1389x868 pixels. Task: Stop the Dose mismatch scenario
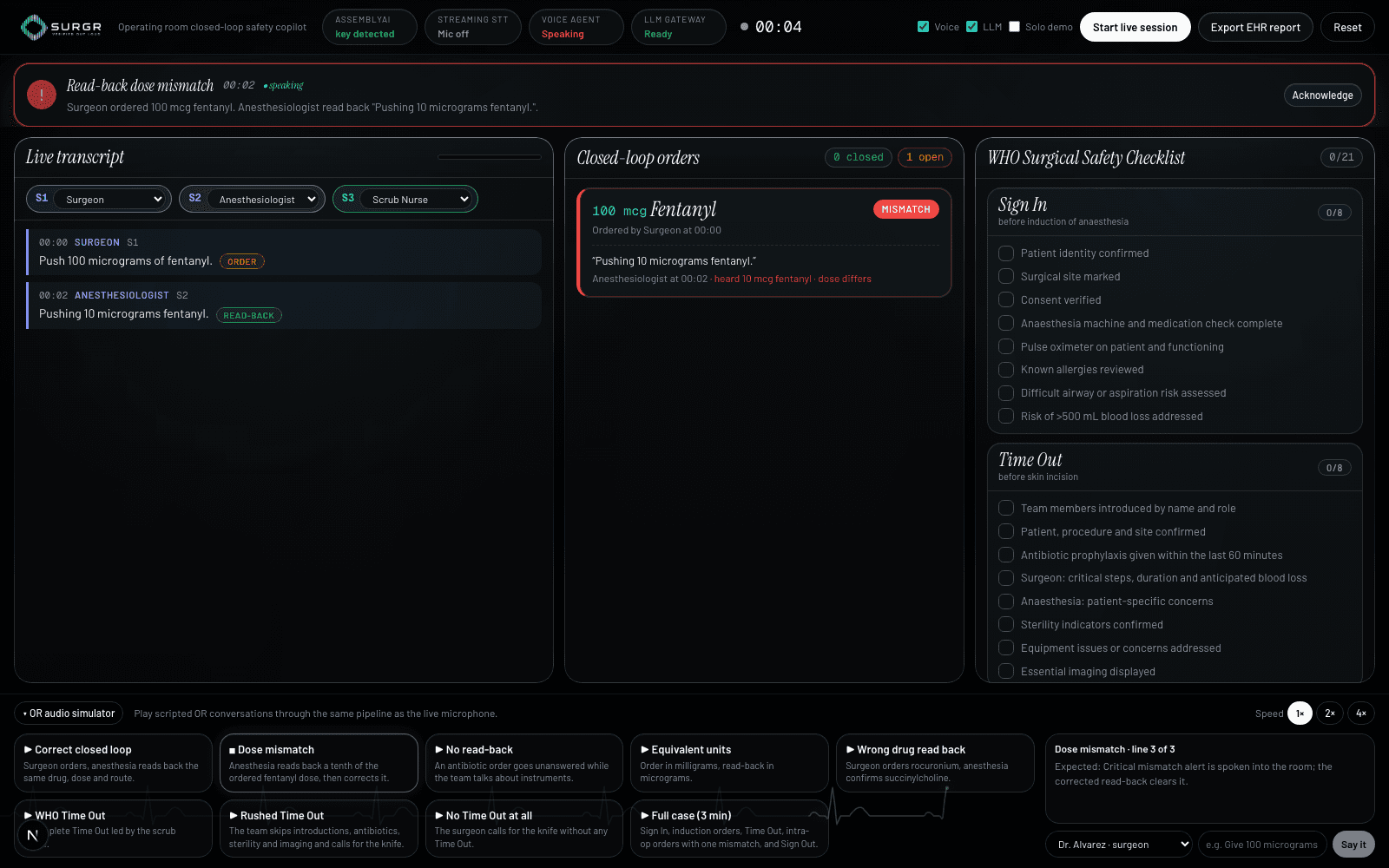[x=319, y=763]
